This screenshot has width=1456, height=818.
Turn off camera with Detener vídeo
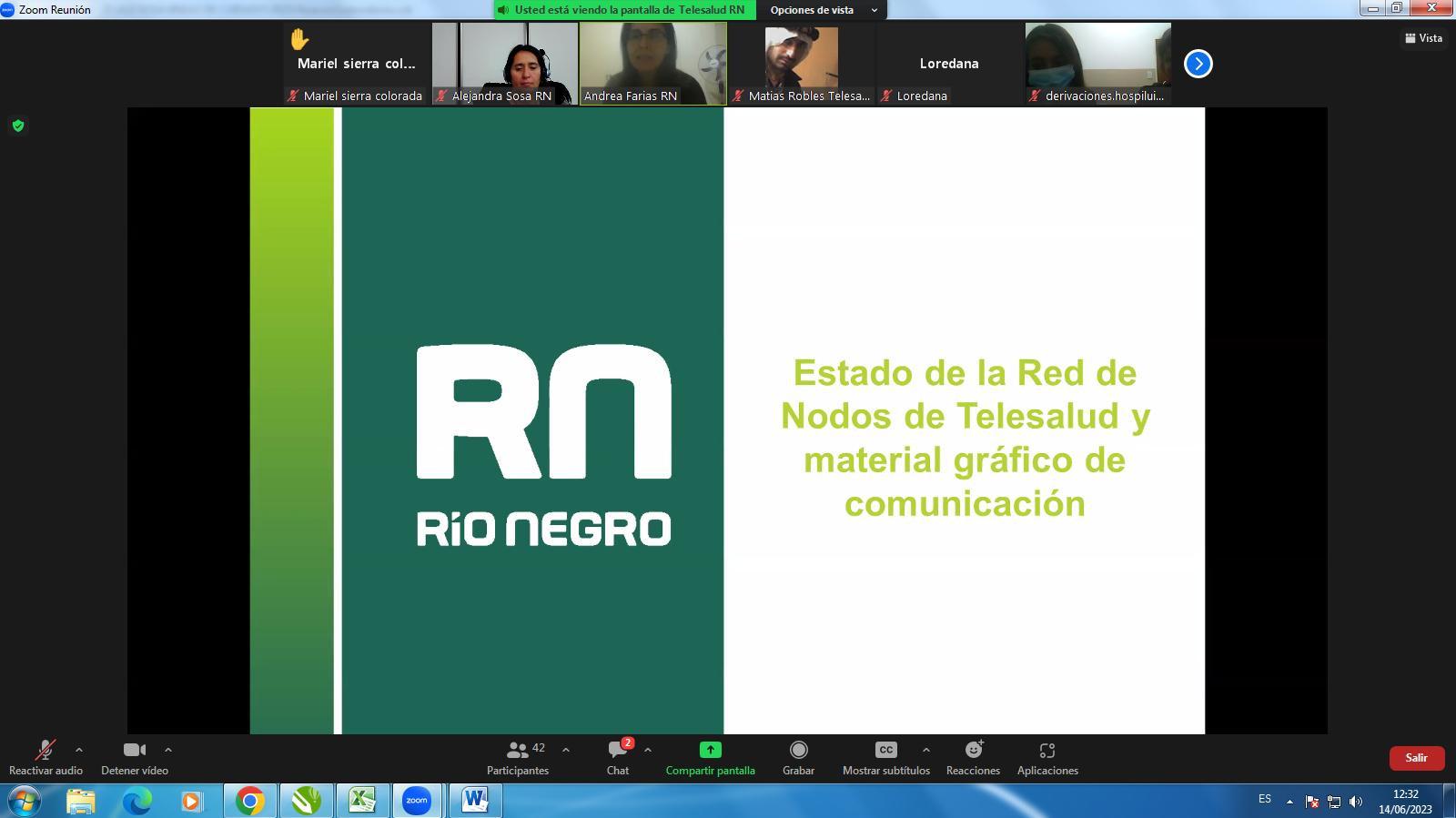click(135, 757)
